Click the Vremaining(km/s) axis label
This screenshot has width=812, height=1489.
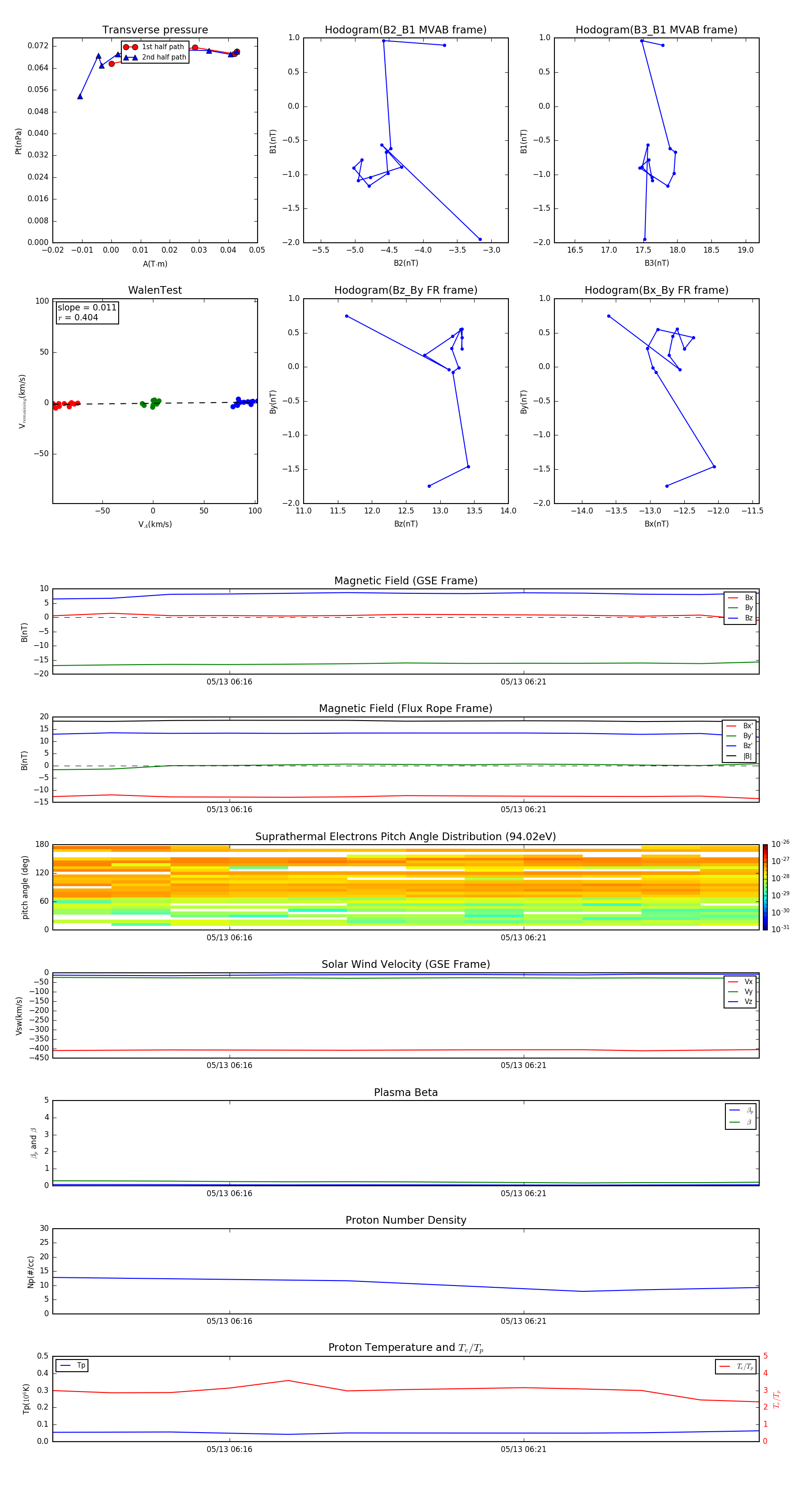pos(22,401)
